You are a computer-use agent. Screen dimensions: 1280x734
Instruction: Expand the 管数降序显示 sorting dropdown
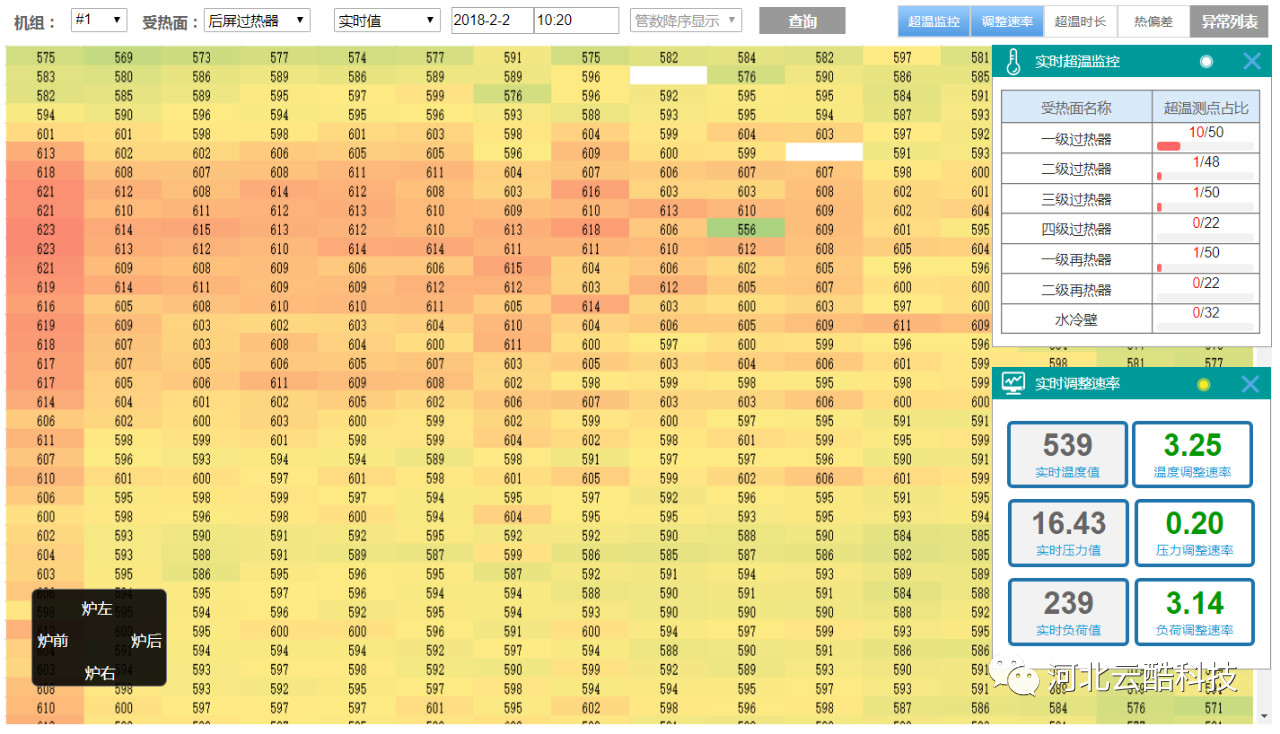[686, 20]
